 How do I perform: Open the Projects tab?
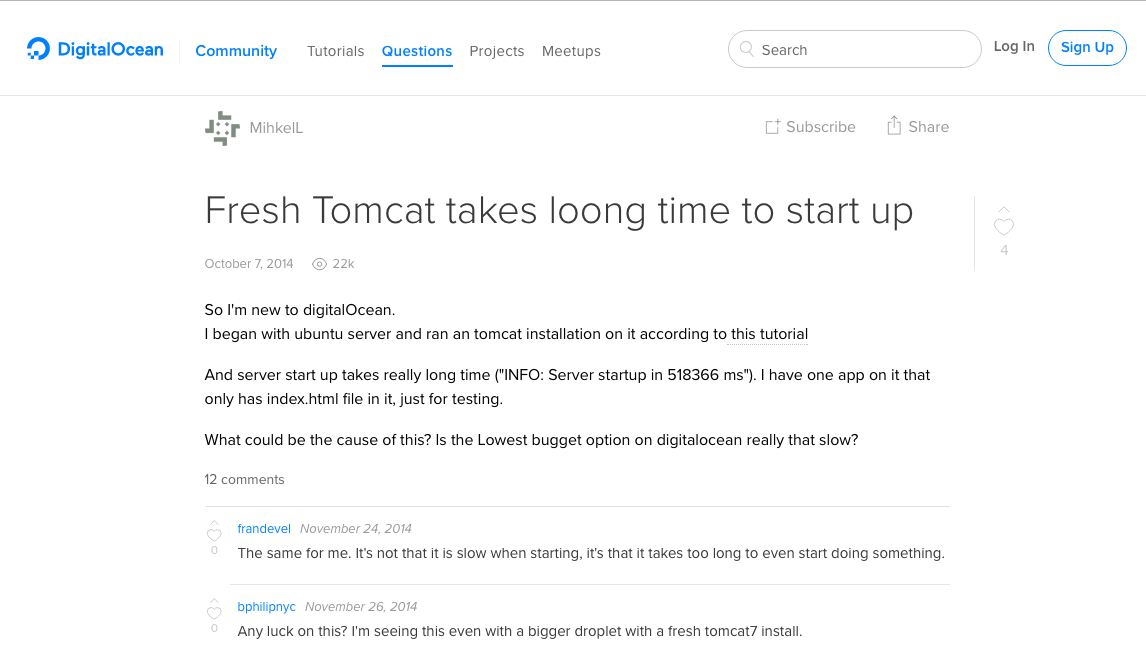[x=496, y=51]
